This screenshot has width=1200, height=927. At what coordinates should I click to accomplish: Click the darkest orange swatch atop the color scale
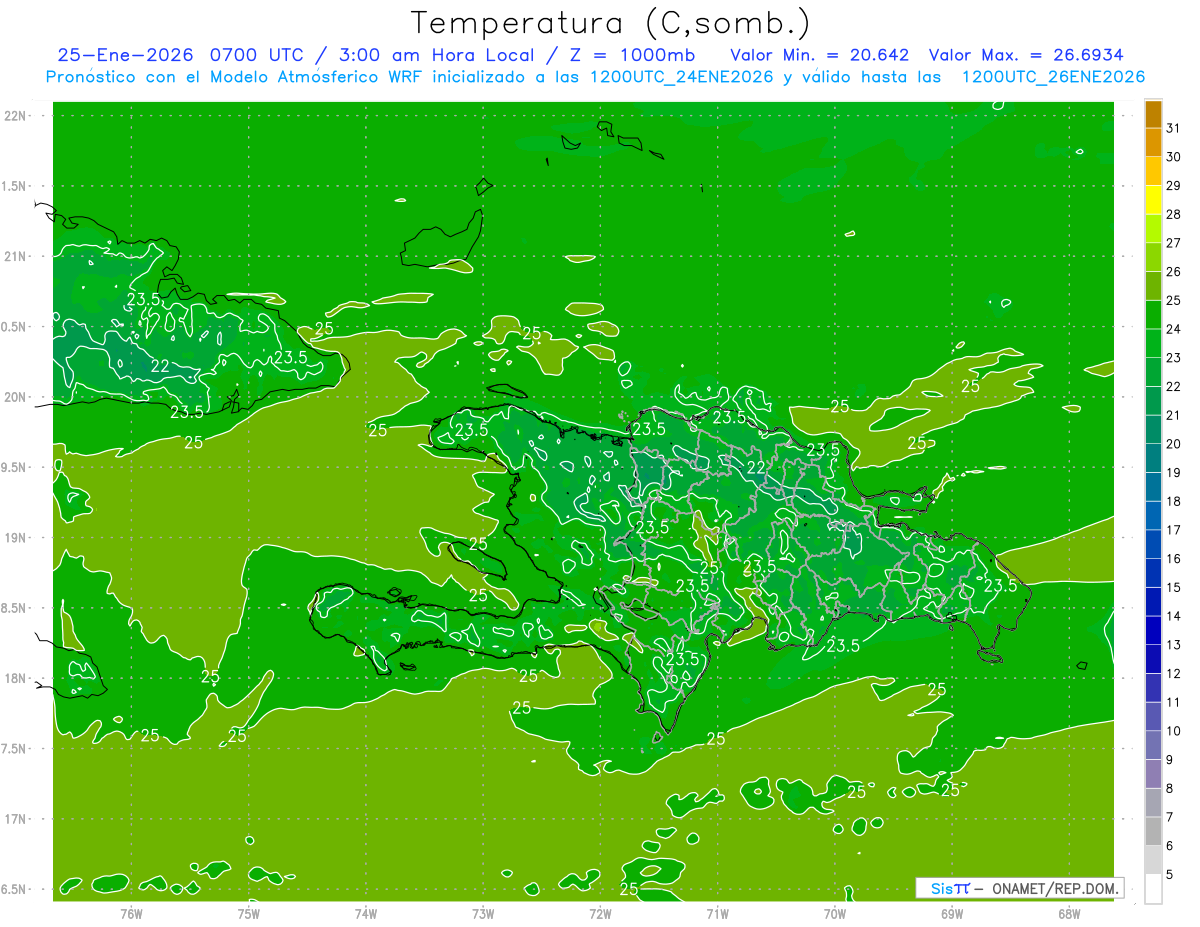[x=1153, y=114]
